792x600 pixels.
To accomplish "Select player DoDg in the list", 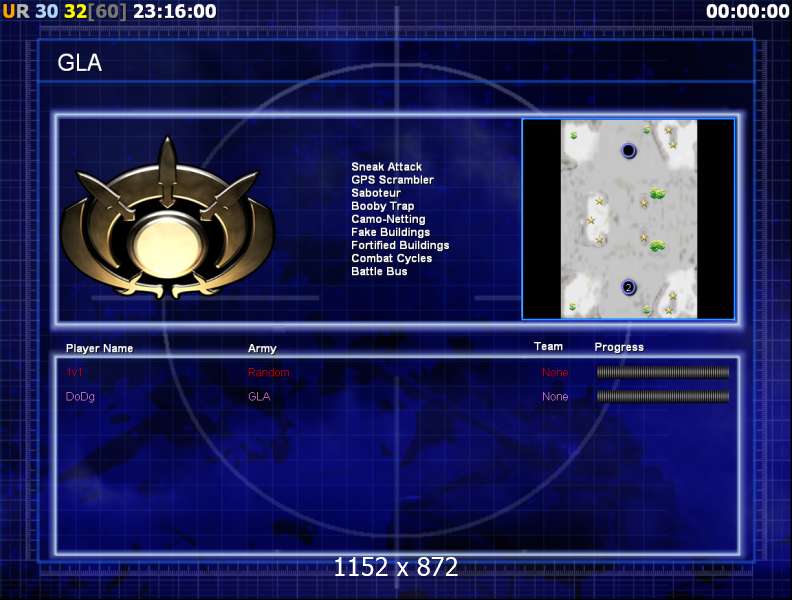I will (x=80, y=396).
